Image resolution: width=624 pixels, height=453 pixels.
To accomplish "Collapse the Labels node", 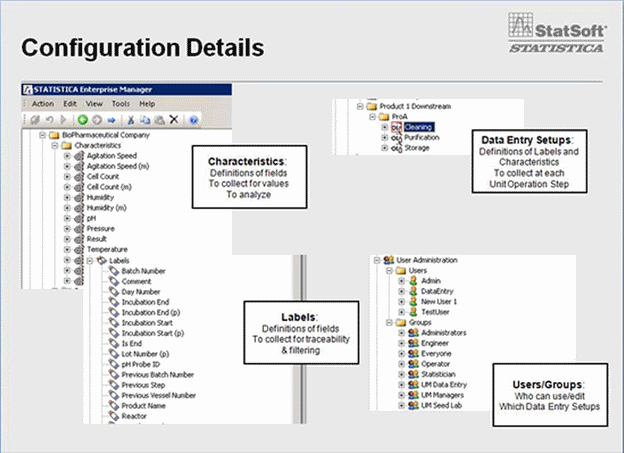I will click(x=90, y=261).
